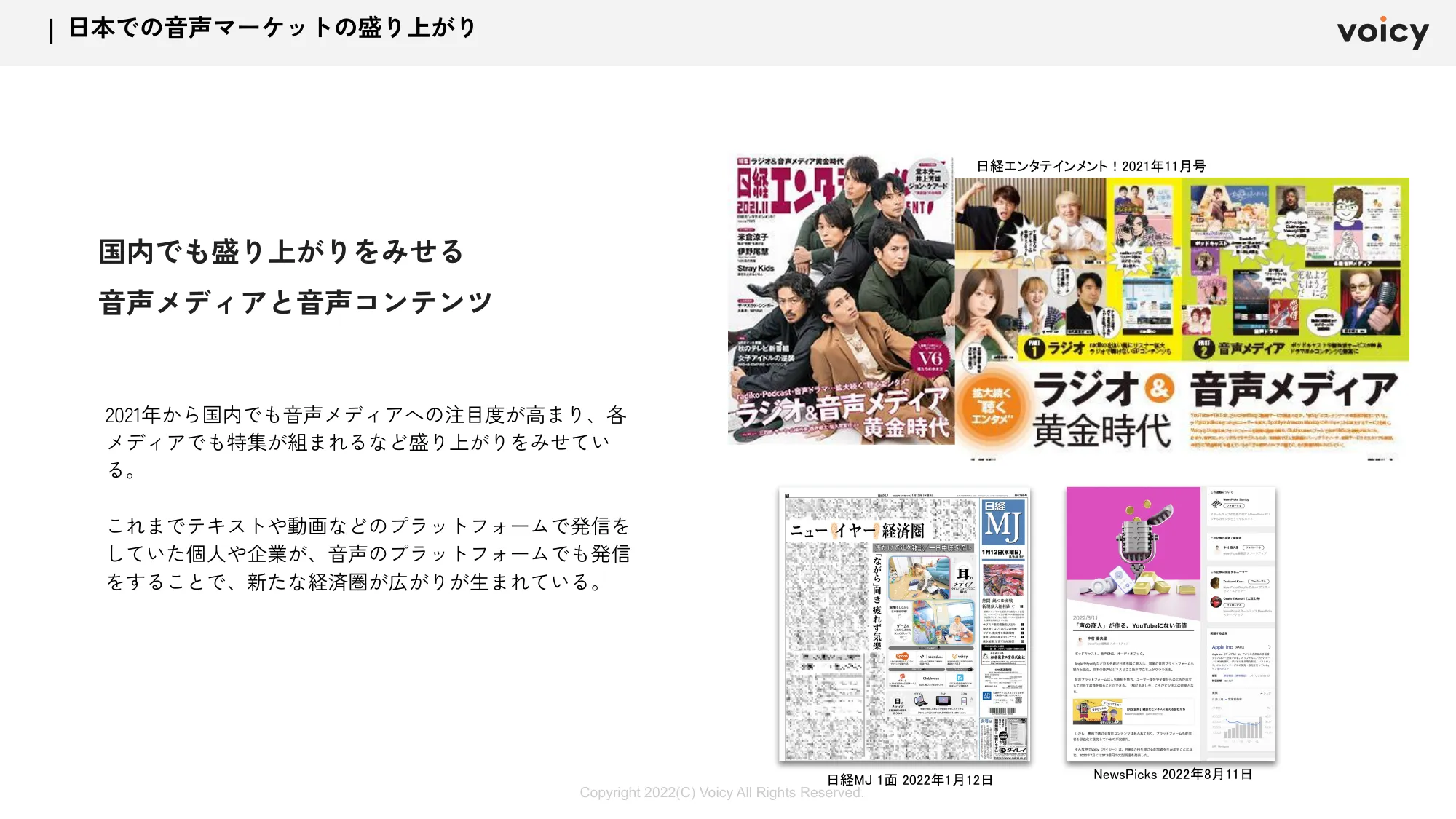Click the ニューイヤー経済圏 newspaper headline
The width and height of the screenshot is (1456, 819).
coord(857,531)
